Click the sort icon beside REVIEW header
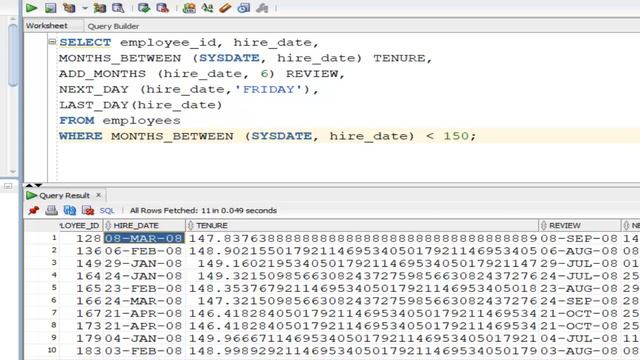Viewport: 640px width, 360px height. (x=543, y=225)
